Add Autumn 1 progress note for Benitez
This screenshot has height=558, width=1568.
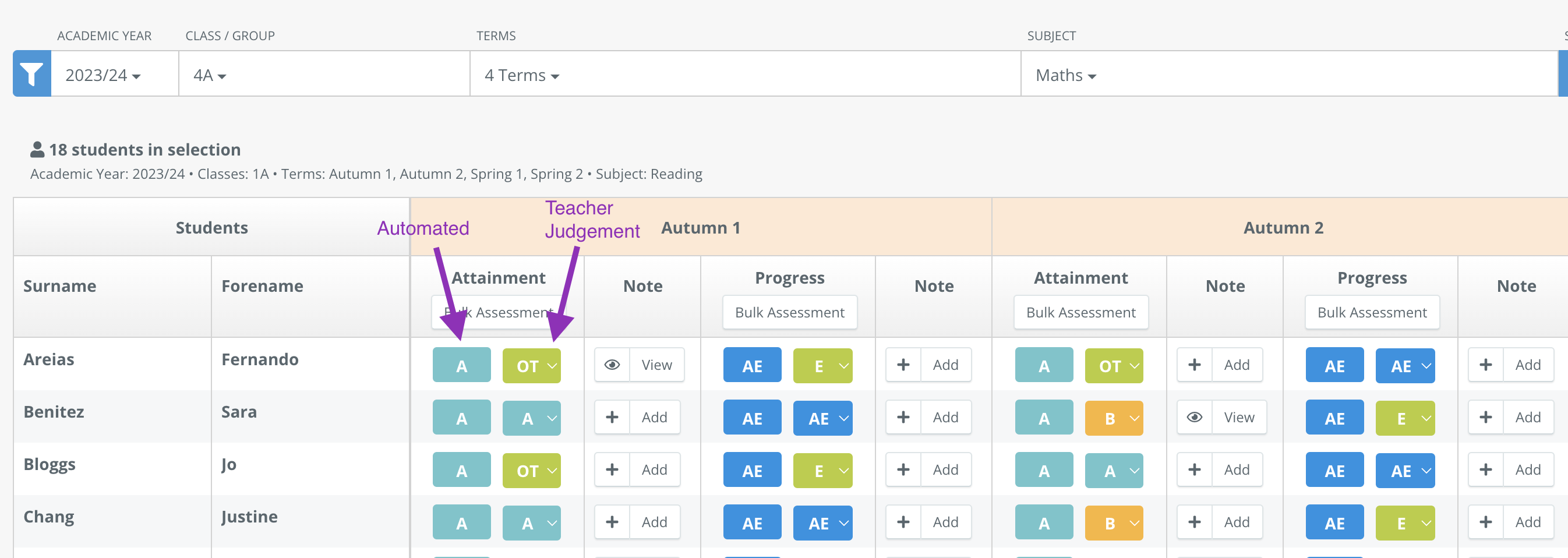coord(928,417)
